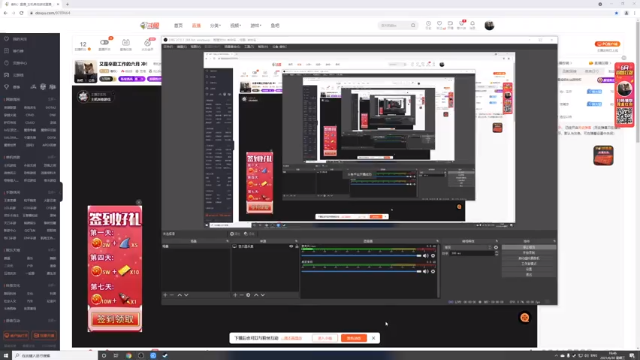Viewport: 640px width, 360px height.
Task: Go to 鱼吧 tab on Douyu
Action: tap(275, 25)
